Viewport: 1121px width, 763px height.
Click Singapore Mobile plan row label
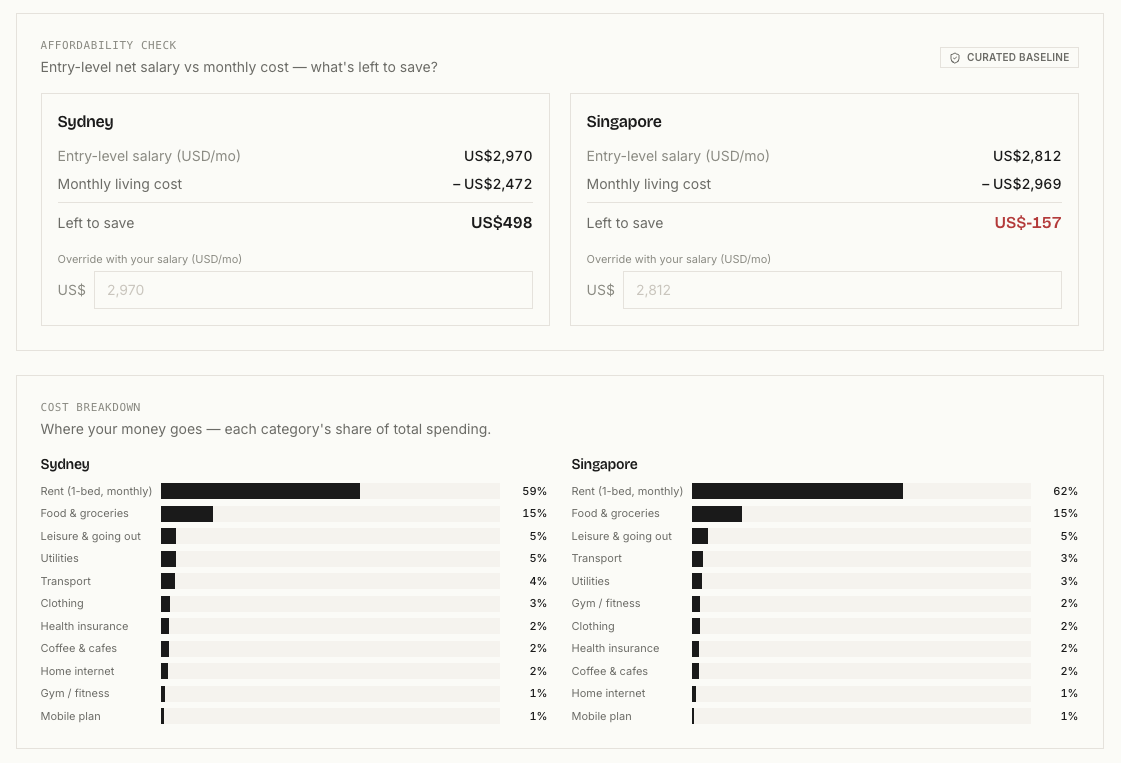click(601, 717)
